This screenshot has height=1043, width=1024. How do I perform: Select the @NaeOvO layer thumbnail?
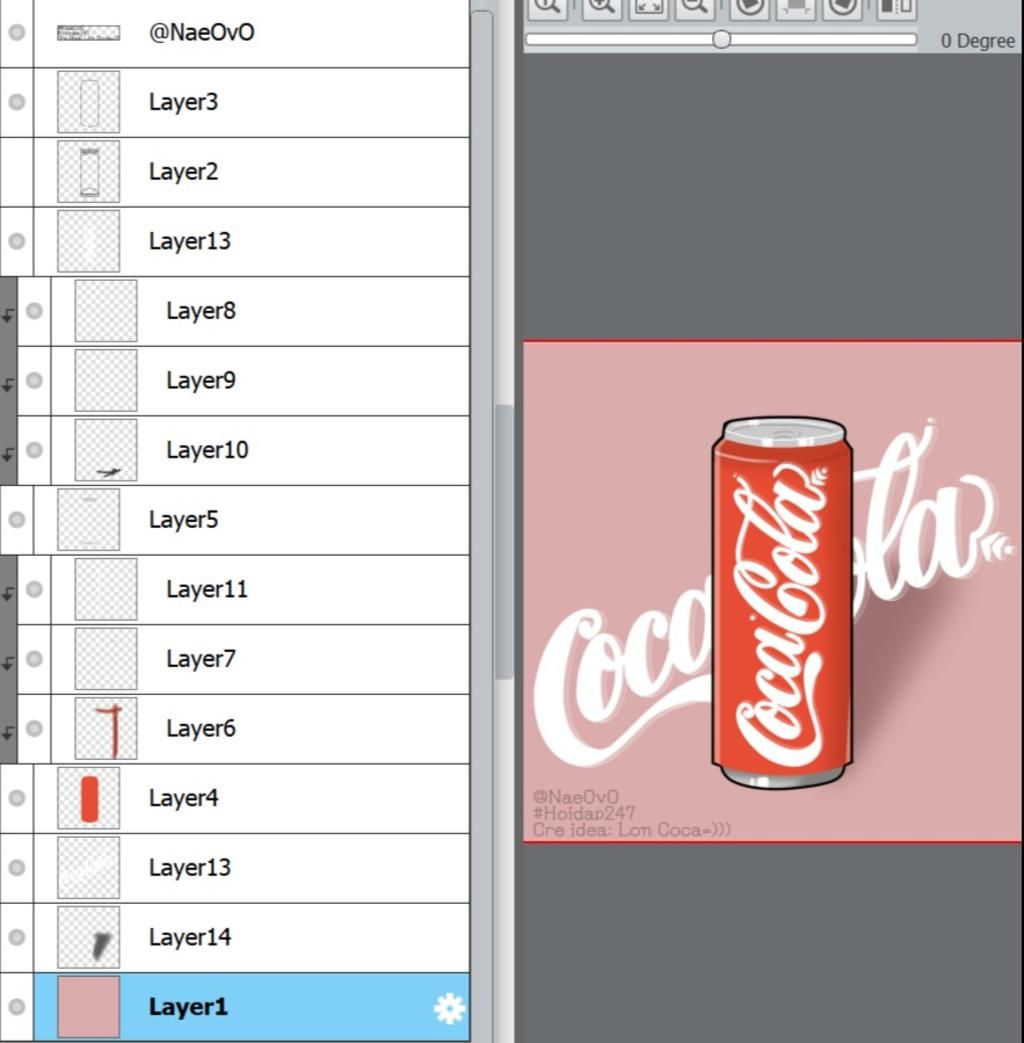(x=88, y=32)
